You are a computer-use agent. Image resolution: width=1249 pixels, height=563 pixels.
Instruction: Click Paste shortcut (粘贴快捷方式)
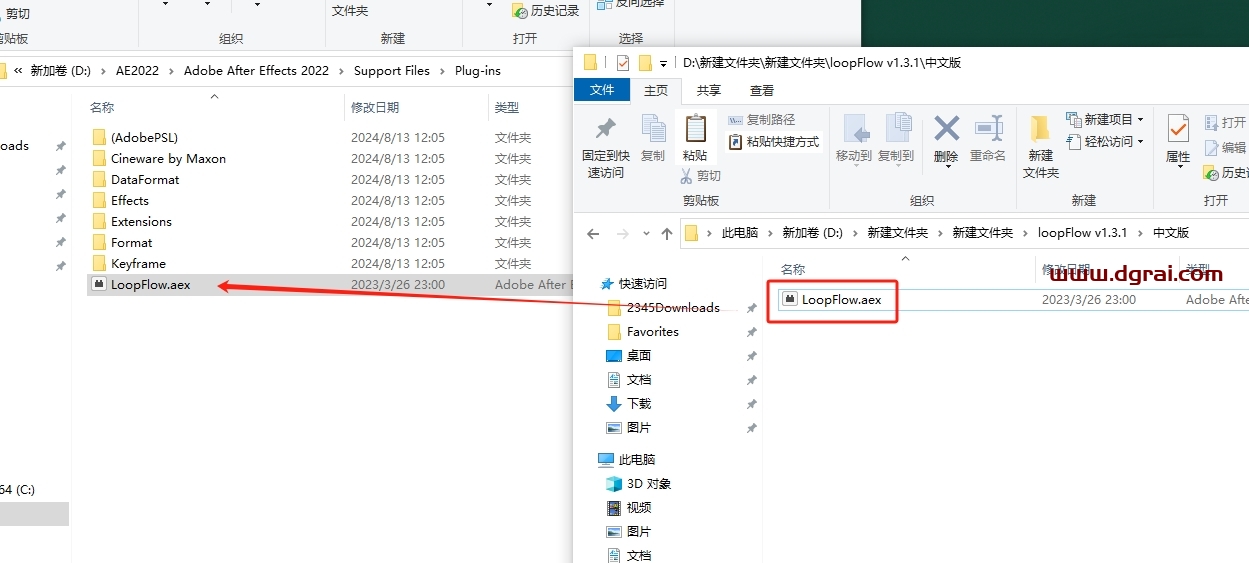773,142
